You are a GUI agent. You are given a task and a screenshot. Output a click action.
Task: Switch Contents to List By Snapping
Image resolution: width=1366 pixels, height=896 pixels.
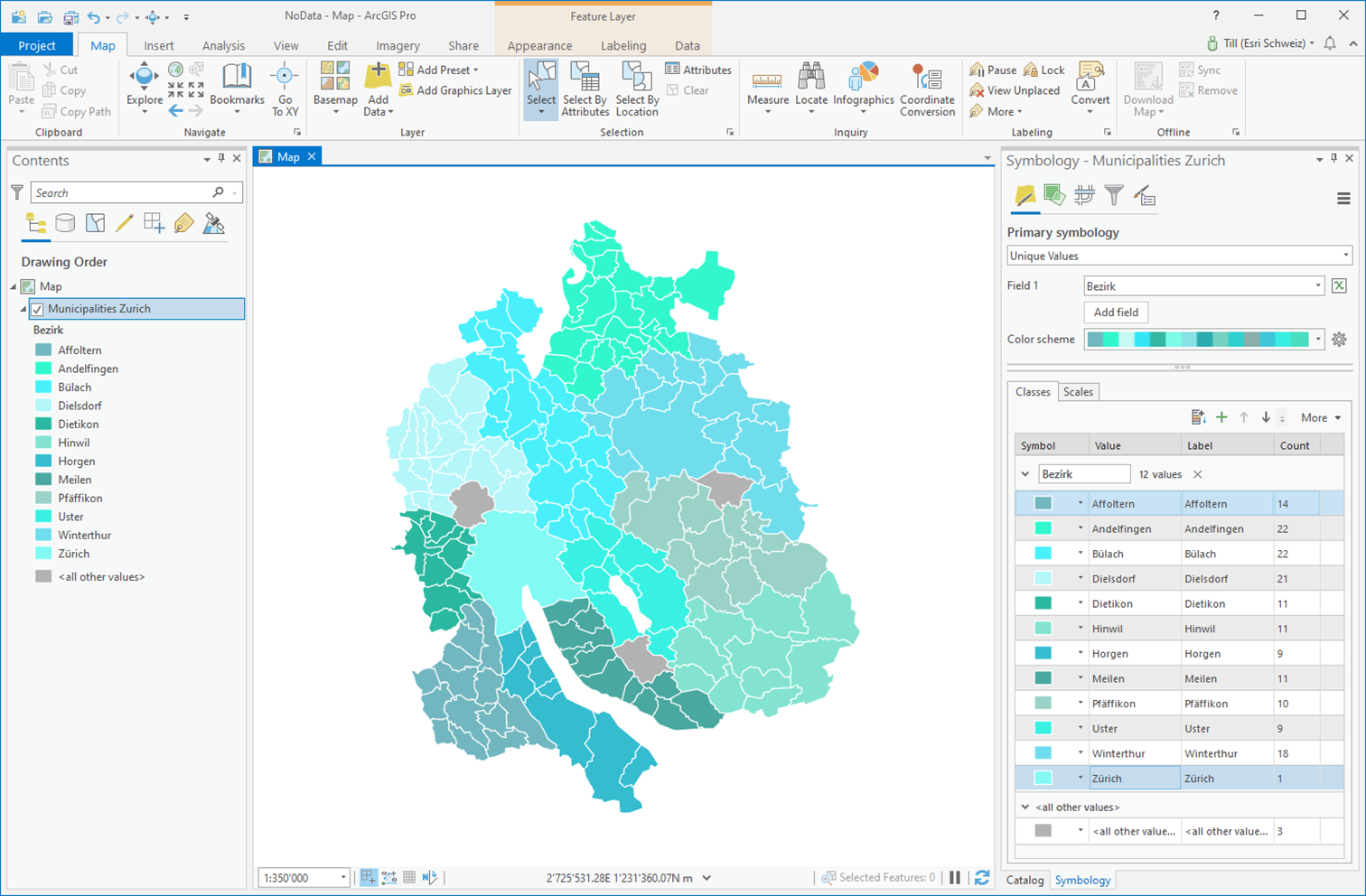154,223
